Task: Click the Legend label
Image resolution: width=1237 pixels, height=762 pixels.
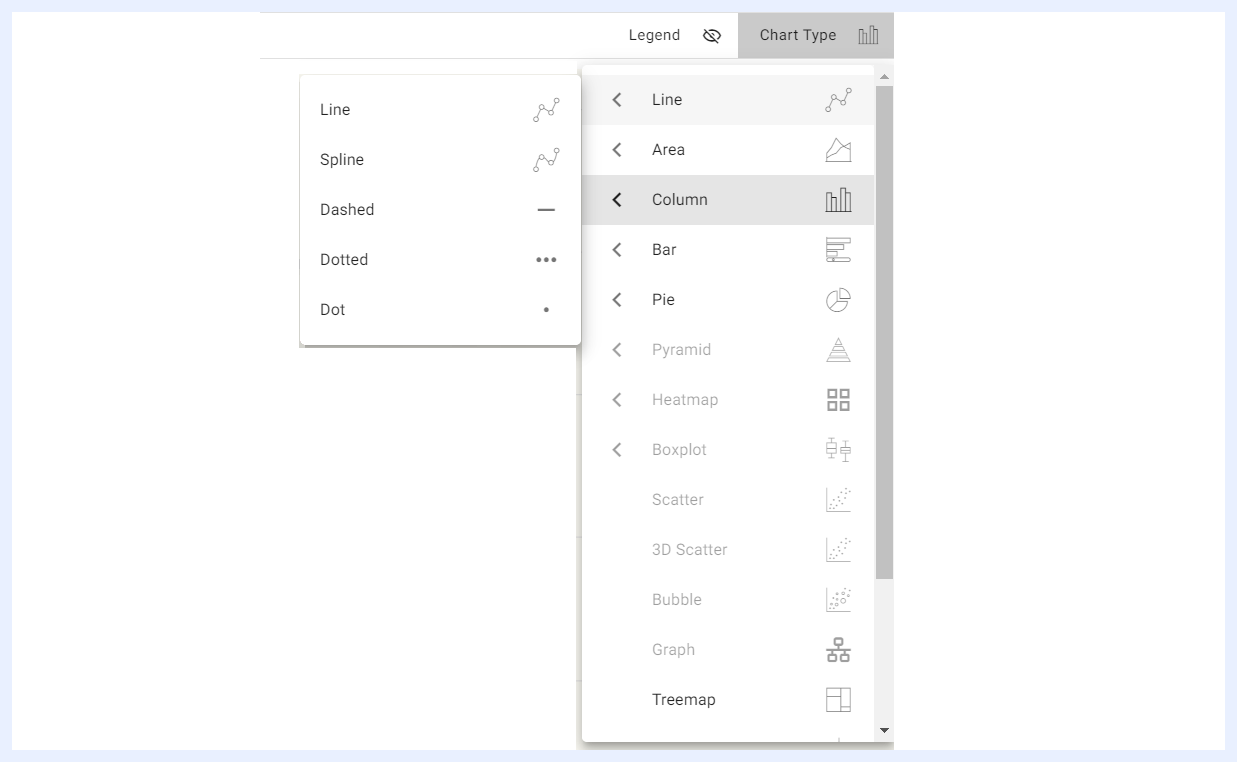Action: click(654, 36)
